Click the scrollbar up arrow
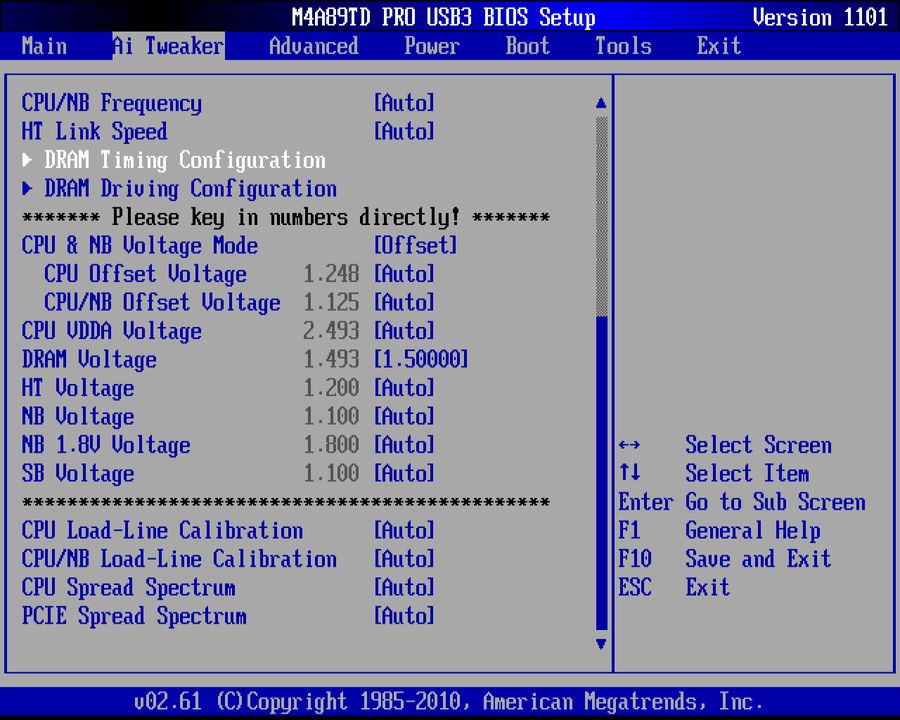This screenshot has height=720, width=900. (600, 101)
